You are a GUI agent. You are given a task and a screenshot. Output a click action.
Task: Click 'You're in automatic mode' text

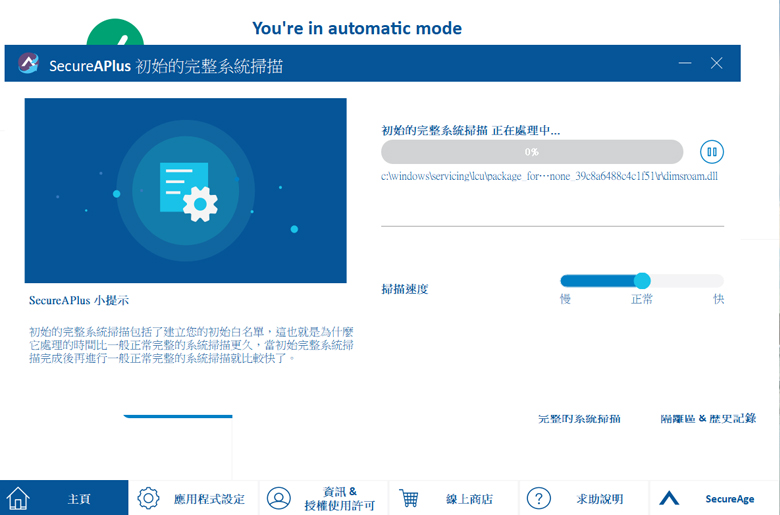coord(357,28)
